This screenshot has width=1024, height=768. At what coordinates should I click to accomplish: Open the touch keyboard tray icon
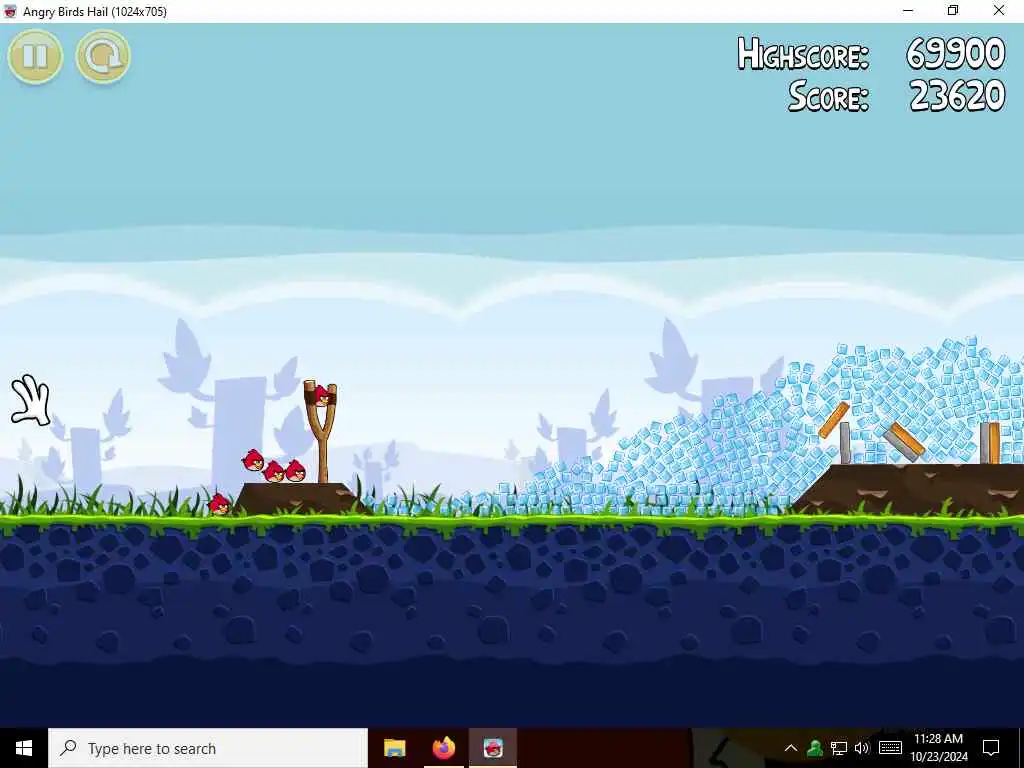890,748
